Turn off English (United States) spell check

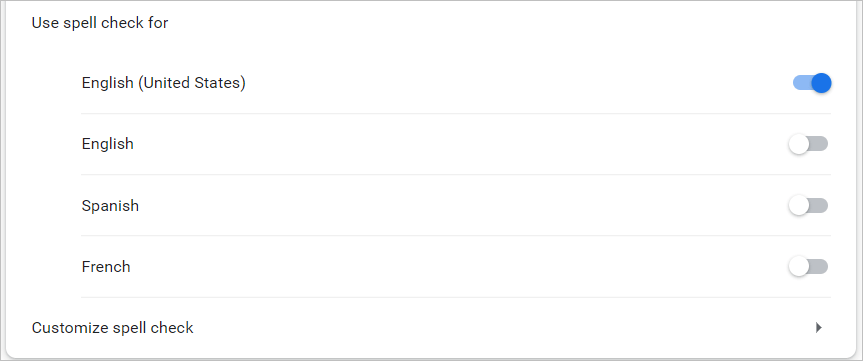click(x=812, y=83)
